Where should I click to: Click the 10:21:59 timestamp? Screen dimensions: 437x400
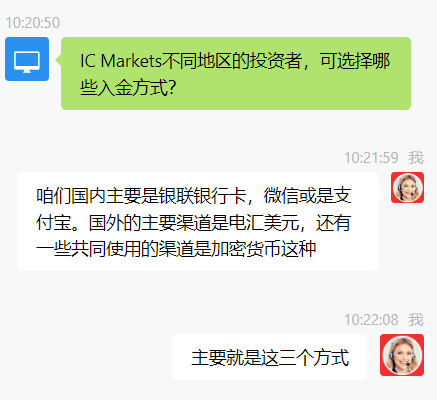point(371,158)
